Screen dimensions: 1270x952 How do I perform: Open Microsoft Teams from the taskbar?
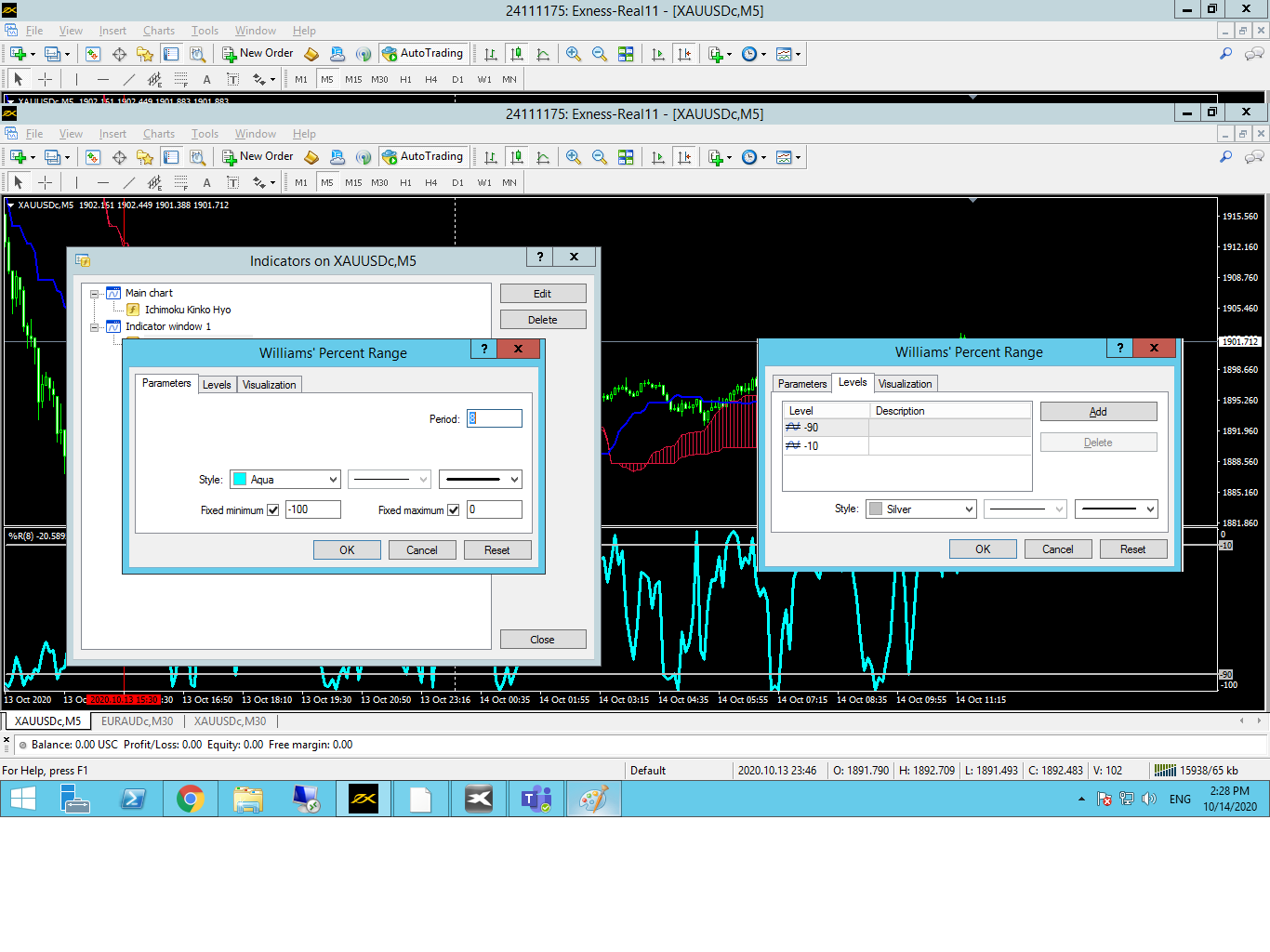point(536,799)
